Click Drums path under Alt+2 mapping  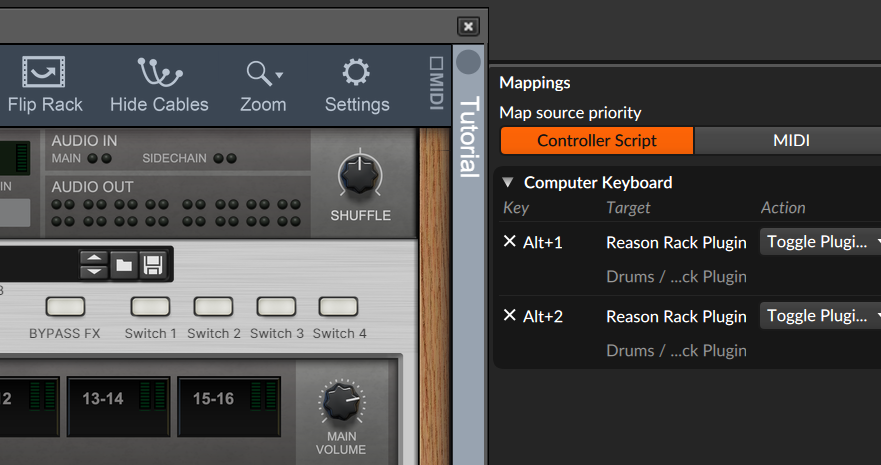tap(676, 351)
